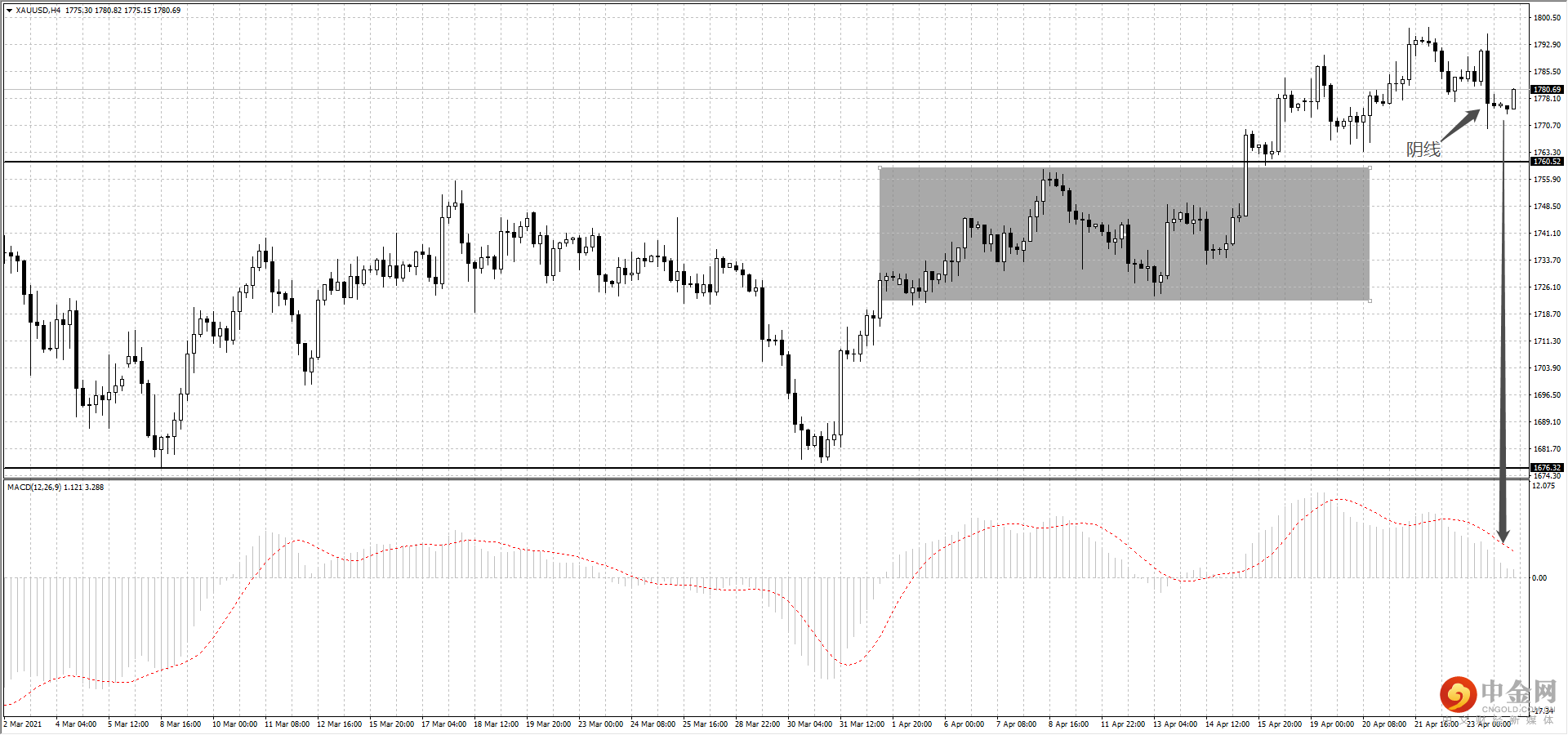Screen dimensions: 1568x735
Task: Click the 1696.50 price axis label
Action: [x=1547, y=395]
